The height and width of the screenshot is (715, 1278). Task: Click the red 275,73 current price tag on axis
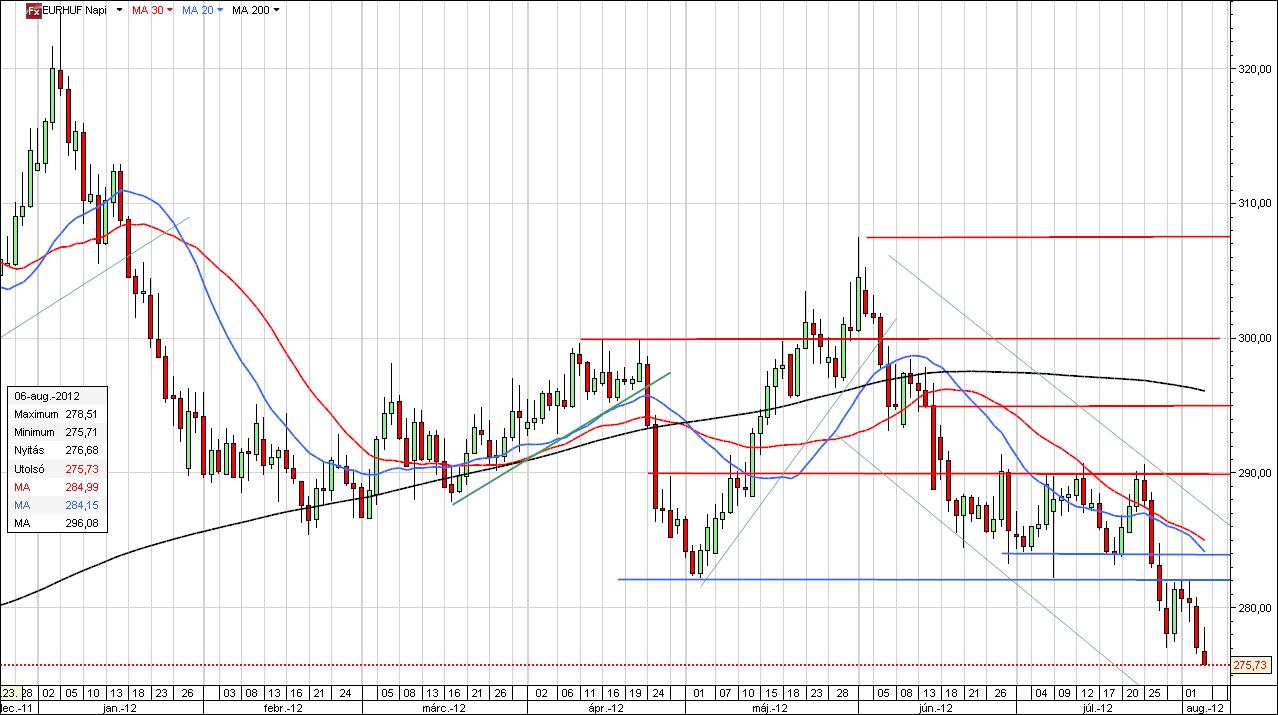click(1251, 665)
